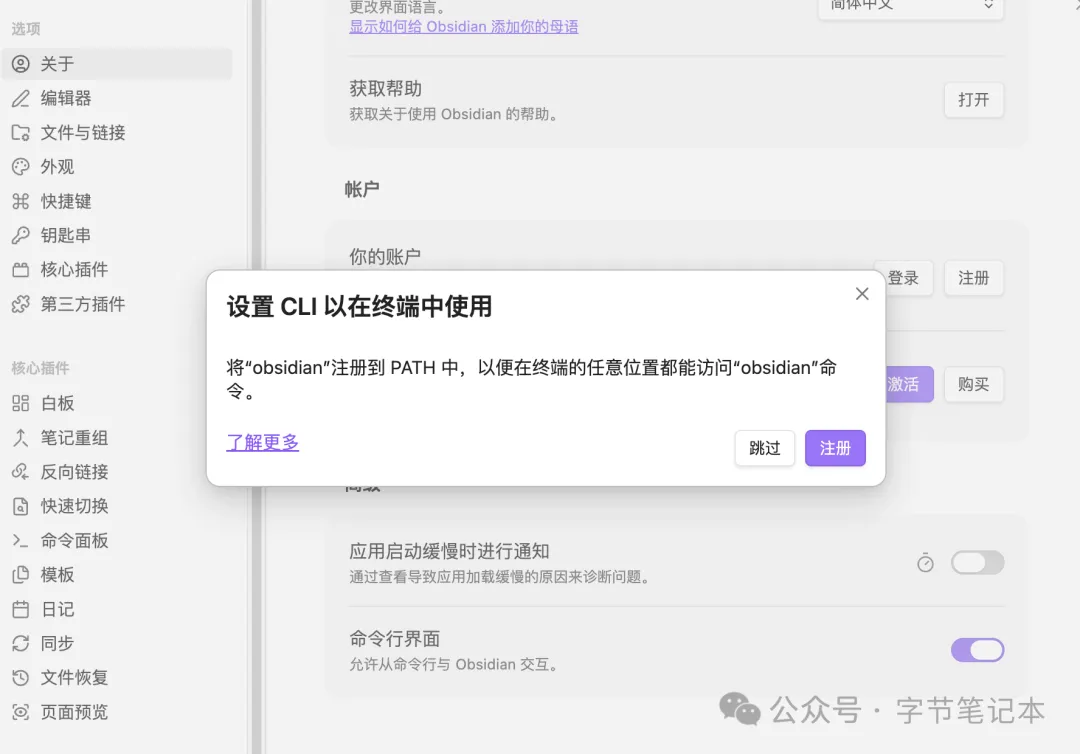Viewport: 1080px width, 754px height.
Task: Click the 页面预览 preview icon
Action: (21, 712)
